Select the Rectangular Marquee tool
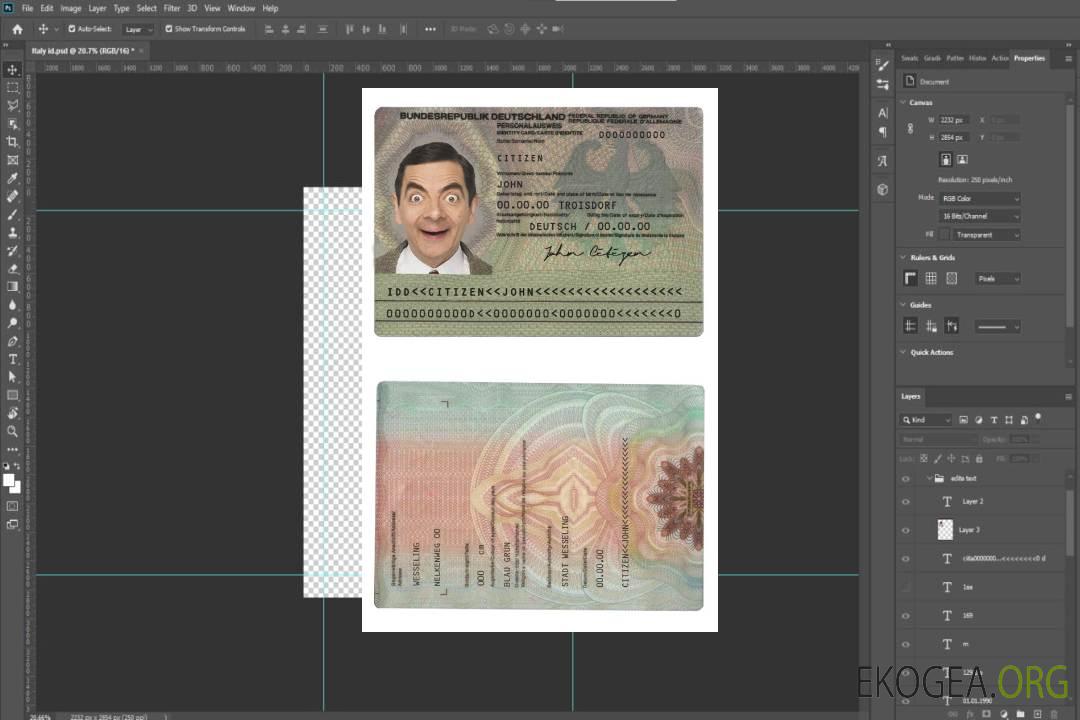The height and width of the screenshot is (720, 1080). pyautogui.click(x=12, y=88)
